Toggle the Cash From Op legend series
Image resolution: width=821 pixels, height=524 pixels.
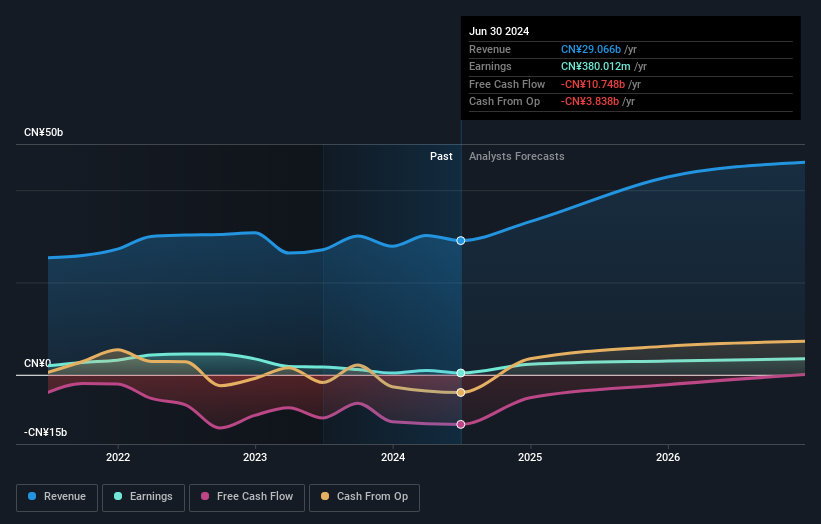[364, 497]
